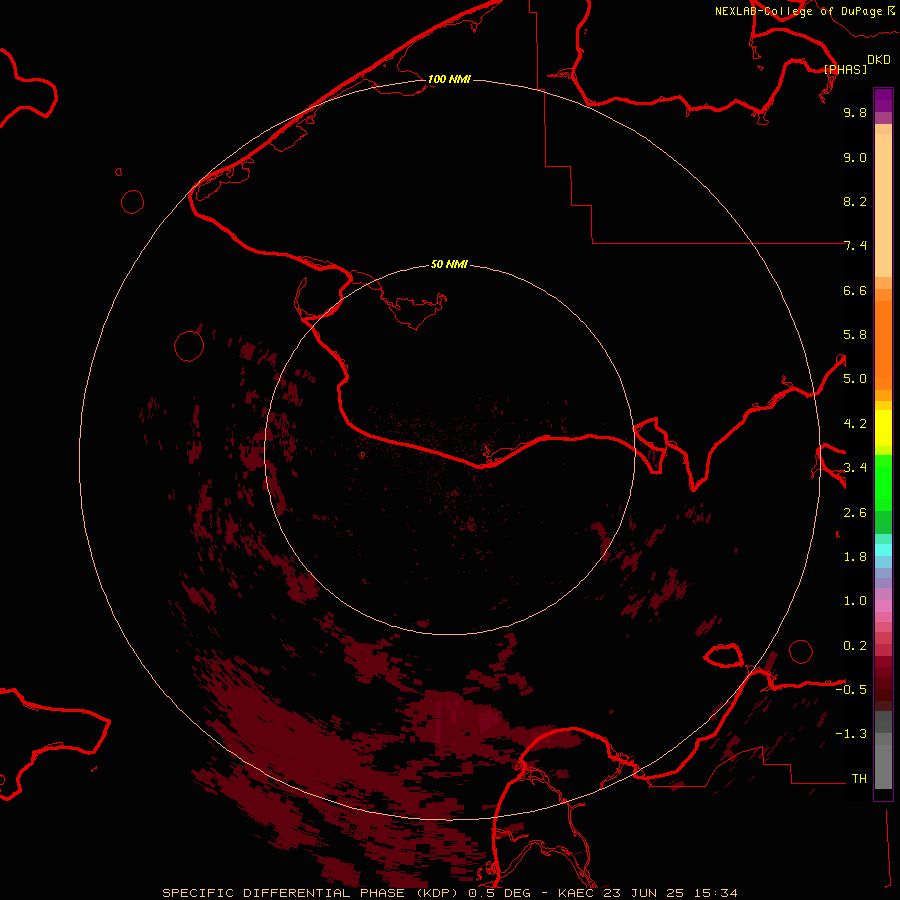
Task: Click the "DKD" label above the color bar
Action: click(879, 60)
